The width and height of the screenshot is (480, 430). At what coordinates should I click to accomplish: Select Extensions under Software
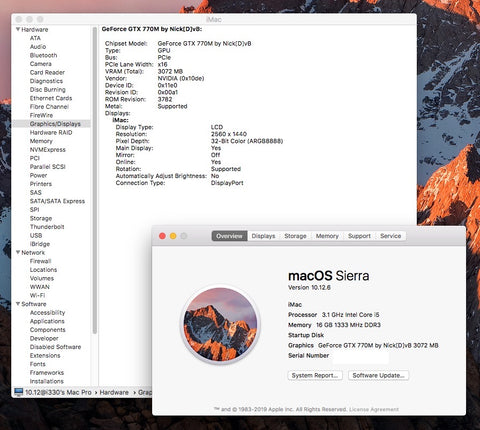pyautogui.click(x=45, y=355)
